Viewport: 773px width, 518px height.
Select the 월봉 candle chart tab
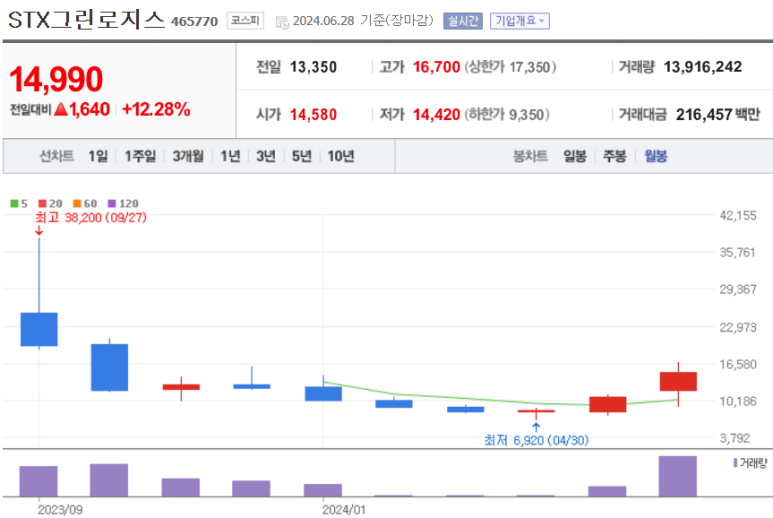click(x=656, y=156)
